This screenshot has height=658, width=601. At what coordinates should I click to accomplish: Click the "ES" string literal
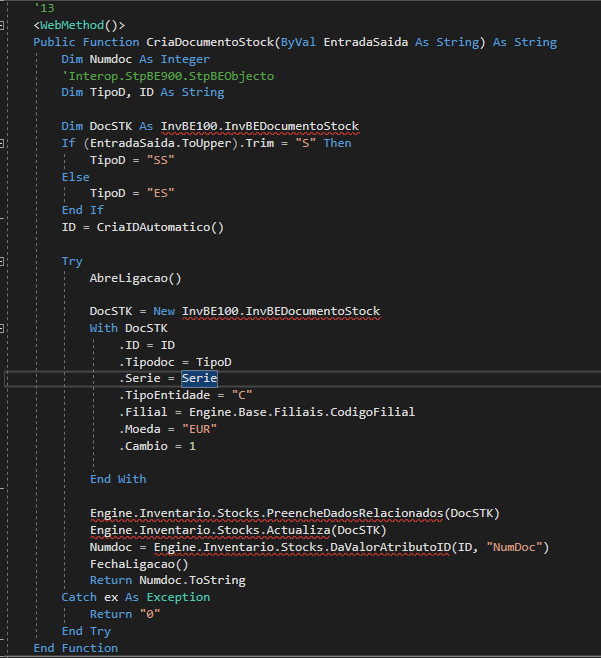click(x=157, y=193)
